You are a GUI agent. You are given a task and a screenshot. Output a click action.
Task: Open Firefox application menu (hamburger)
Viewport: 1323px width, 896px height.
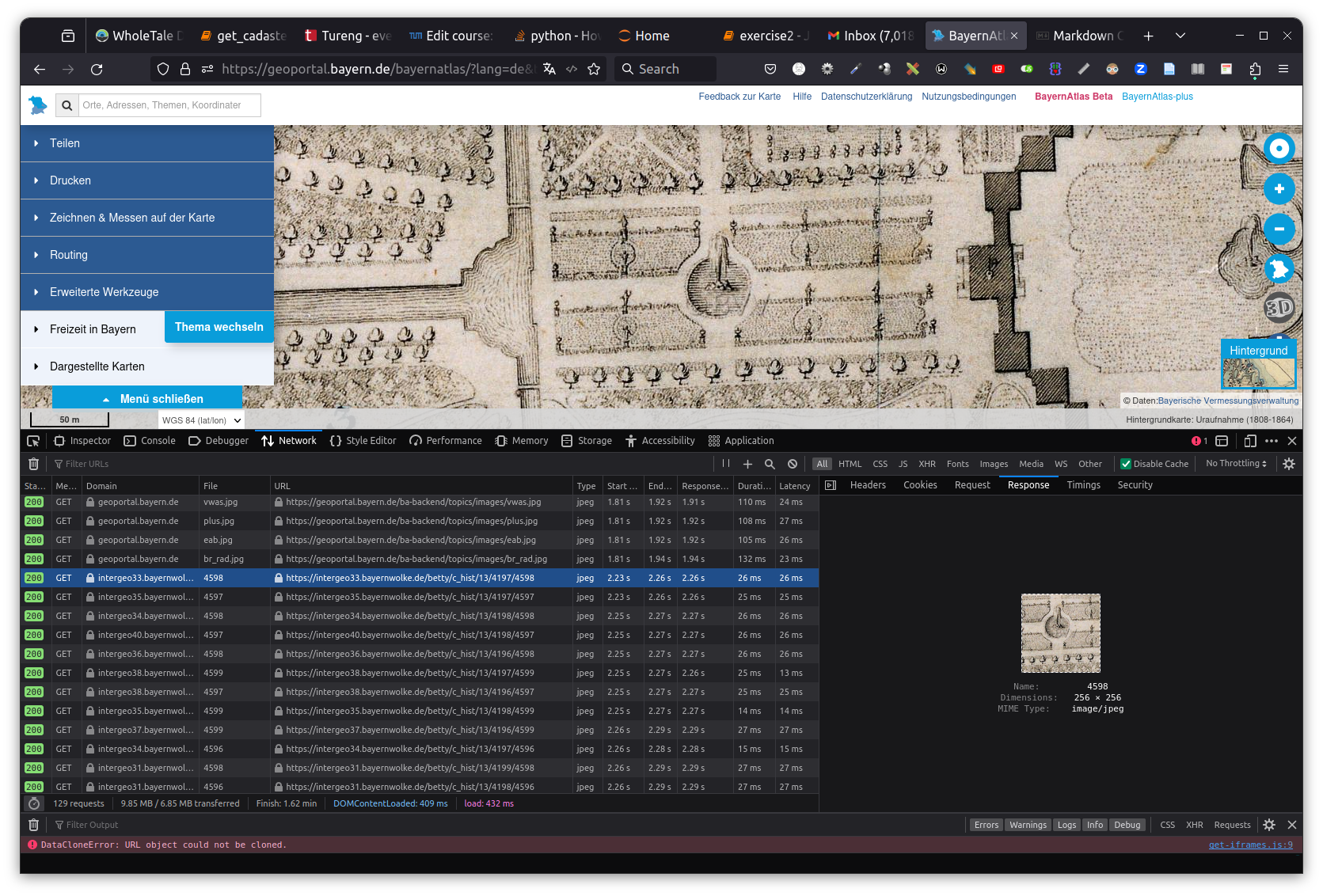click(1283, 70)
